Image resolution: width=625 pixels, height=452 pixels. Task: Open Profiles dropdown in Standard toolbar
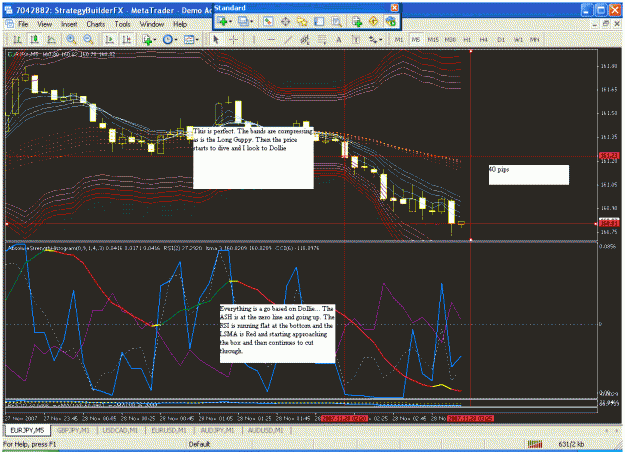[x=245, y=22]
